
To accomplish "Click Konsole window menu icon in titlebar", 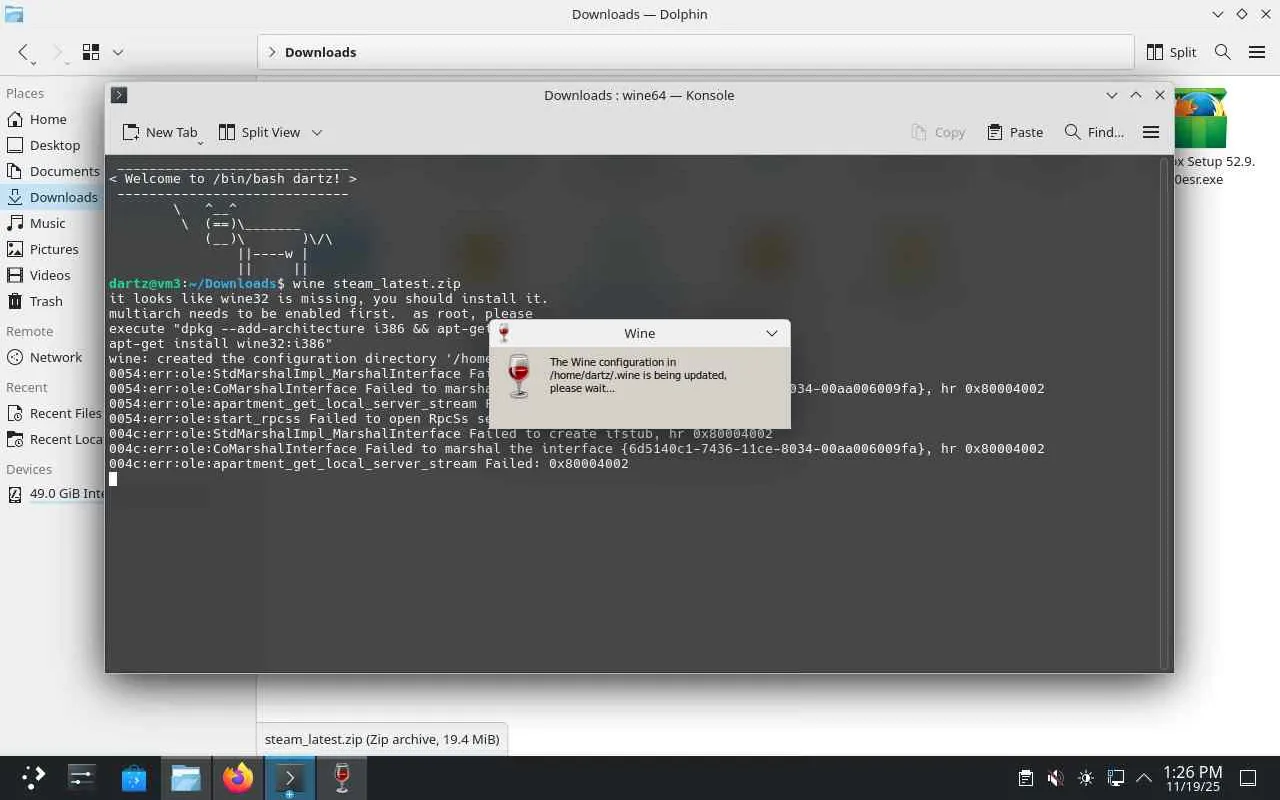I will pos(119,95).
